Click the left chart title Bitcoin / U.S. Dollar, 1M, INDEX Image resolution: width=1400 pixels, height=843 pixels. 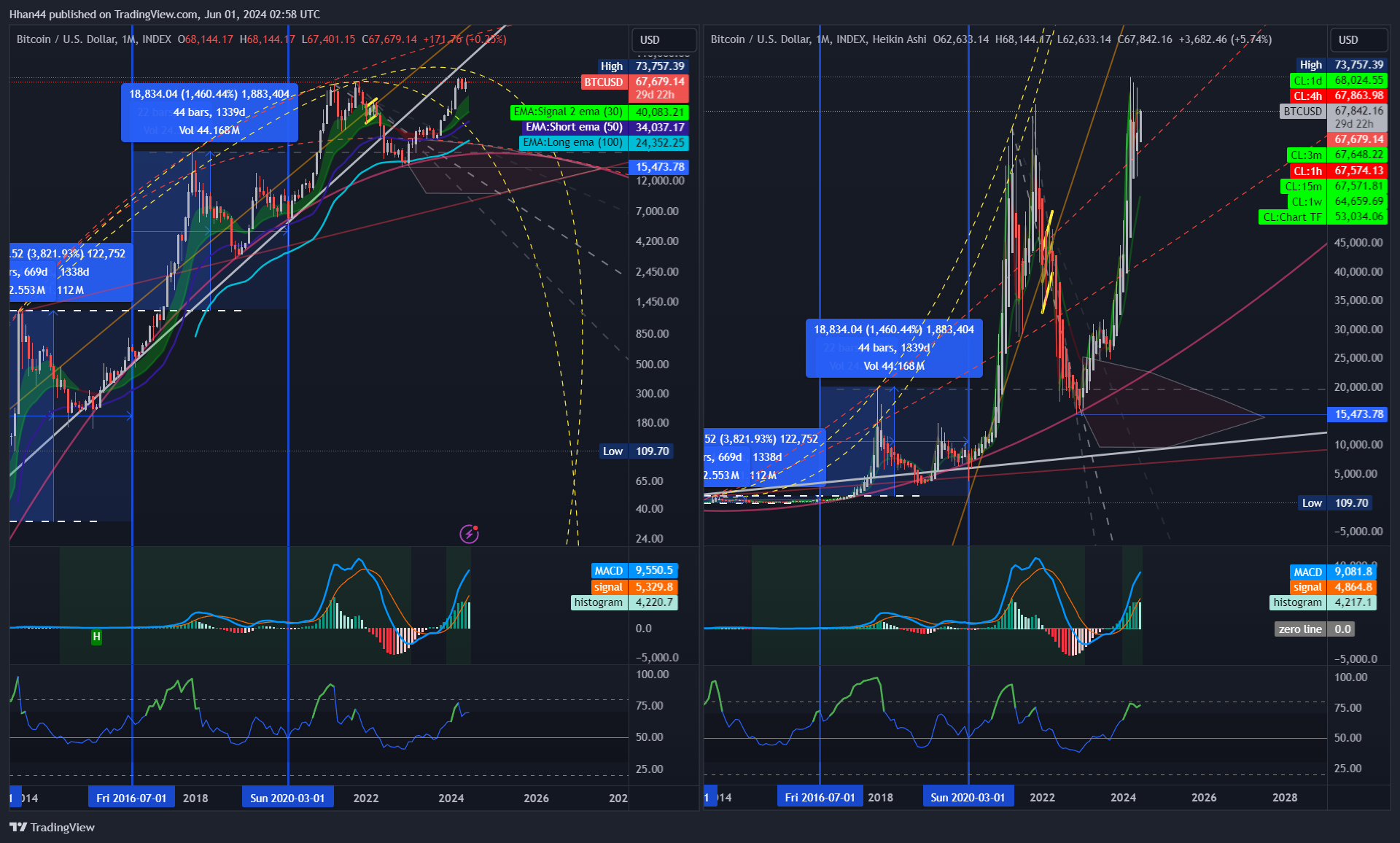click(x=94, y=39)
